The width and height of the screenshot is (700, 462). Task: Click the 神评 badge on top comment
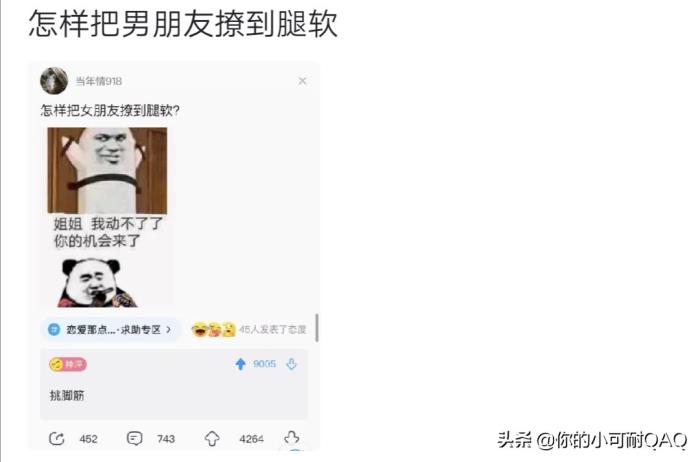click(x=68, y=364)
